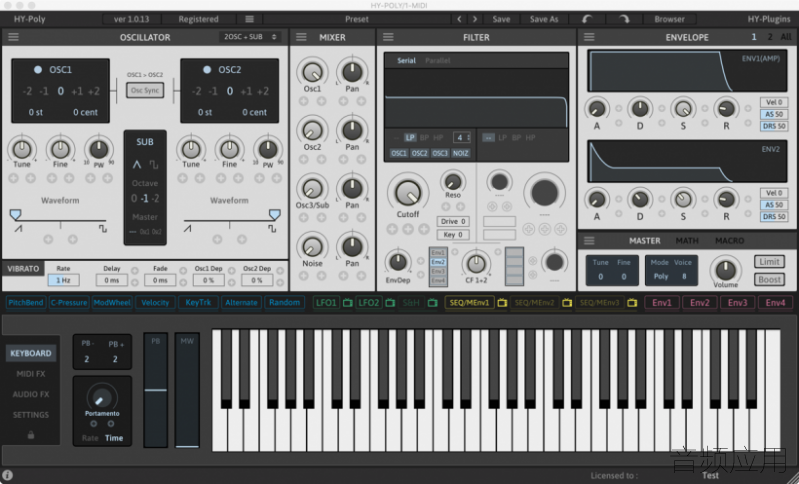The width and height of the screenshot is (799, 484).
Task: Click the redo arrow icon
Action: click(624, 19)
